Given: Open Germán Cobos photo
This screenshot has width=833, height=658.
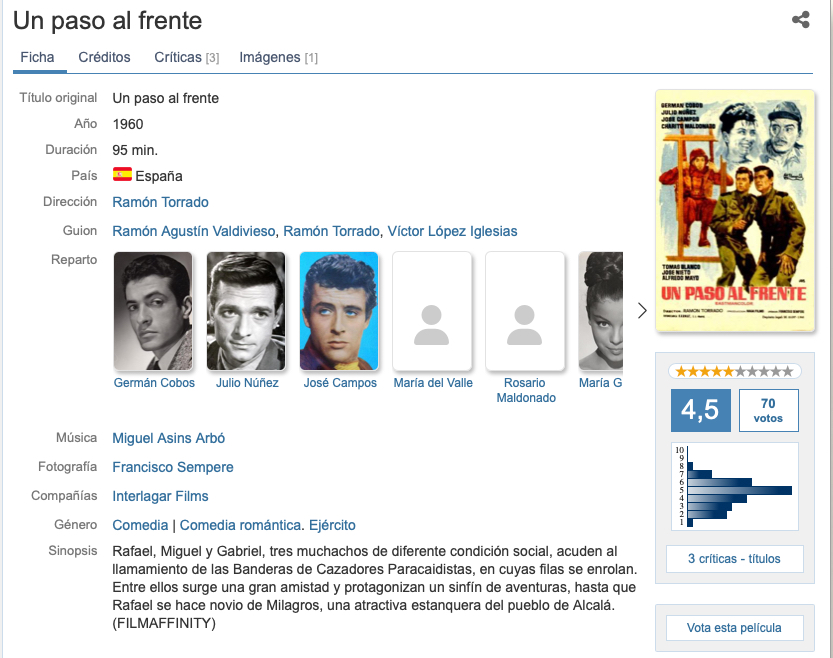Looking at the screenshot, I should (154, 311).
